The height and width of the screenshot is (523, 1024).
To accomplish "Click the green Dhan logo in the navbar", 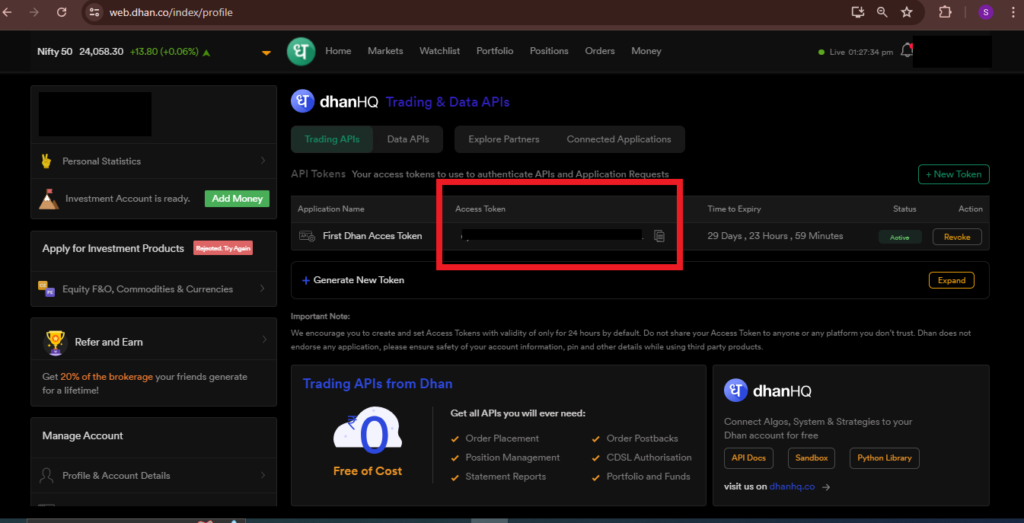I will (x=301, y=51).
